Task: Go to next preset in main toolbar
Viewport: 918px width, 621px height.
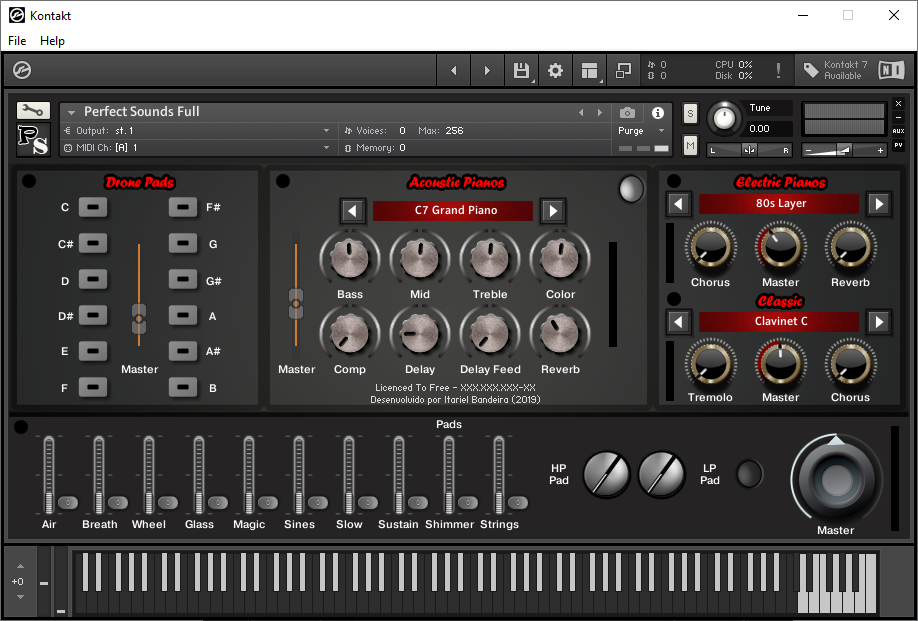Action: pos(487,70)
